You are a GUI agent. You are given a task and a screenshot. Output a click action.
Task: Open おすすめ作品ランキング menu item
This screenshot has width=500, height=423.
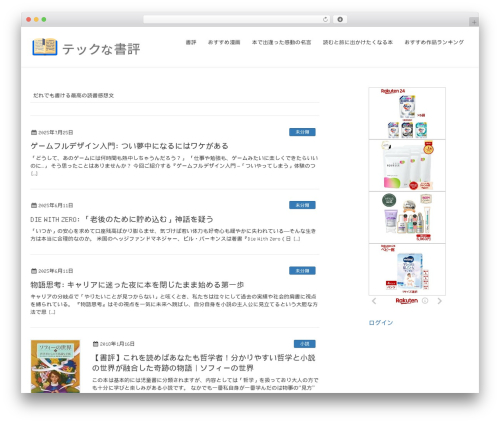click(x=434, y=42)
